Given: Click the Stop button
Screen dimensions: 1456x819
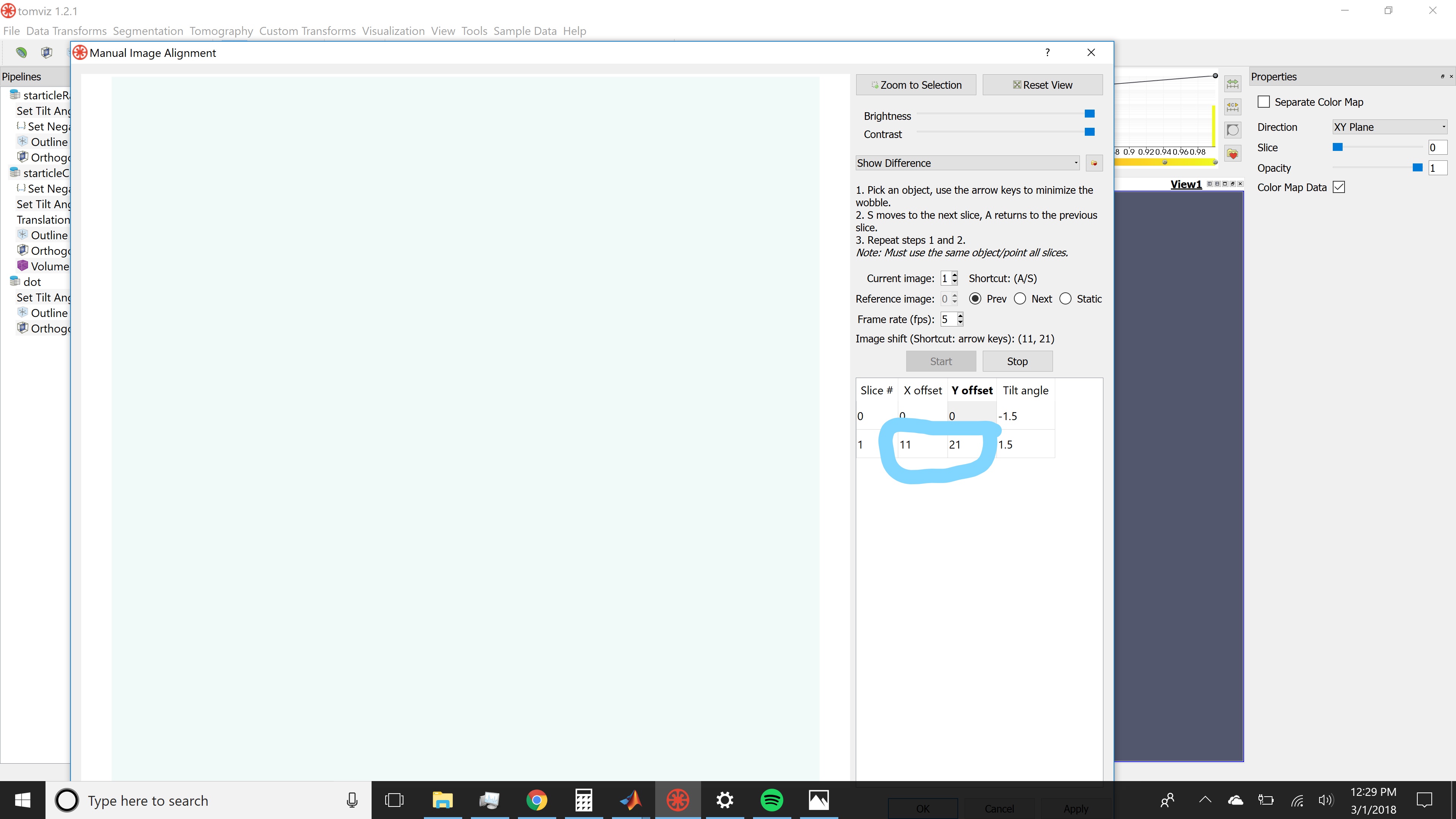Looking at the screenshot, I should tap(1017, 361).
